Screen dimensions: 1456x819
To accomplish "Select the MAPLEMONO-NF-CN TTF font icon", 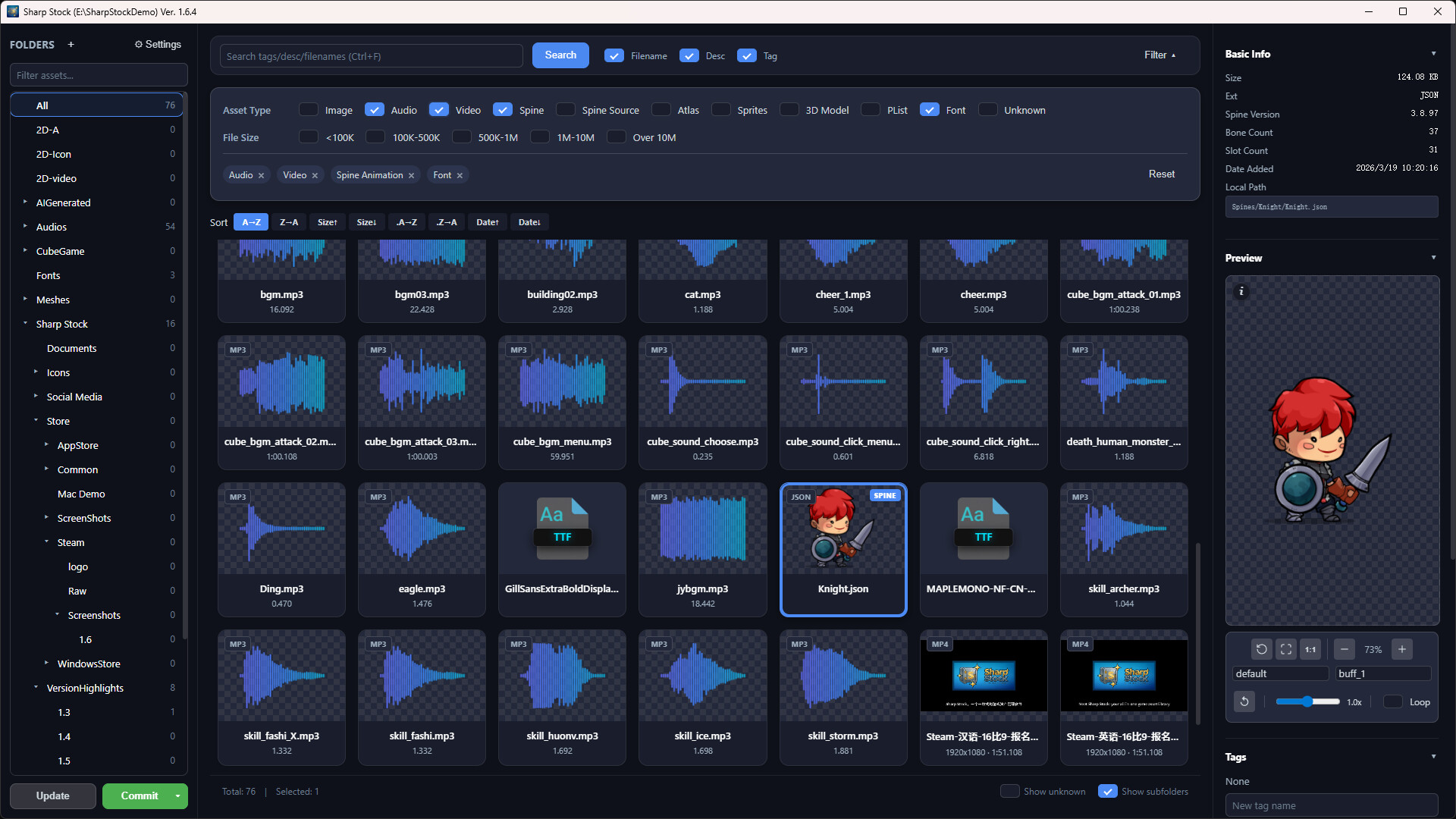I will tap(984, 529).
